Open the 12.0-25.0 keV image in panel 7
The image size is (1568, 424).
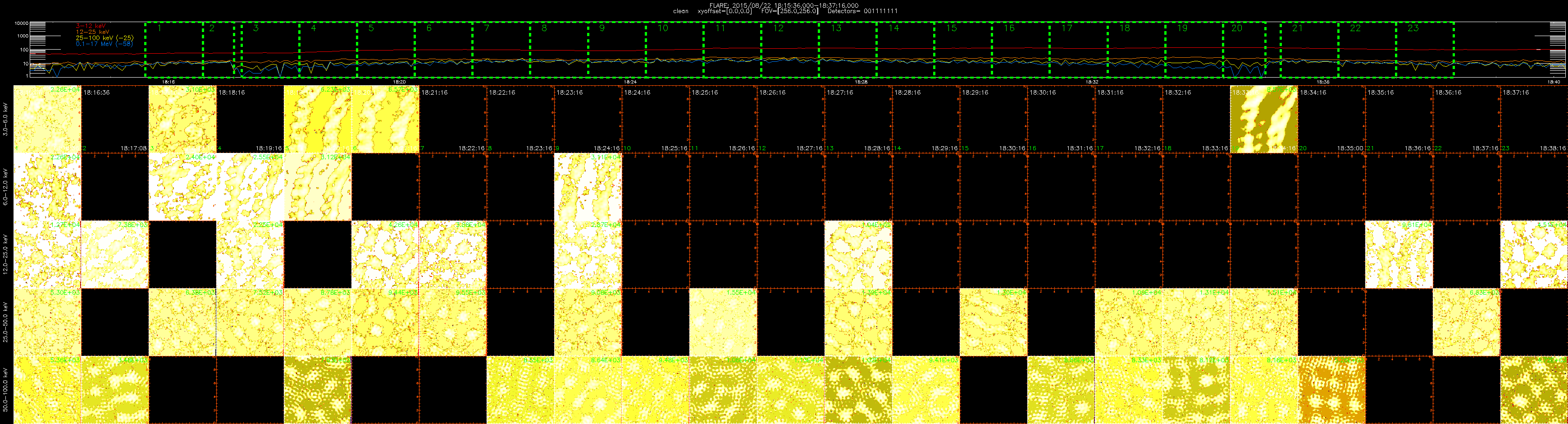click(x=453, y=255)
